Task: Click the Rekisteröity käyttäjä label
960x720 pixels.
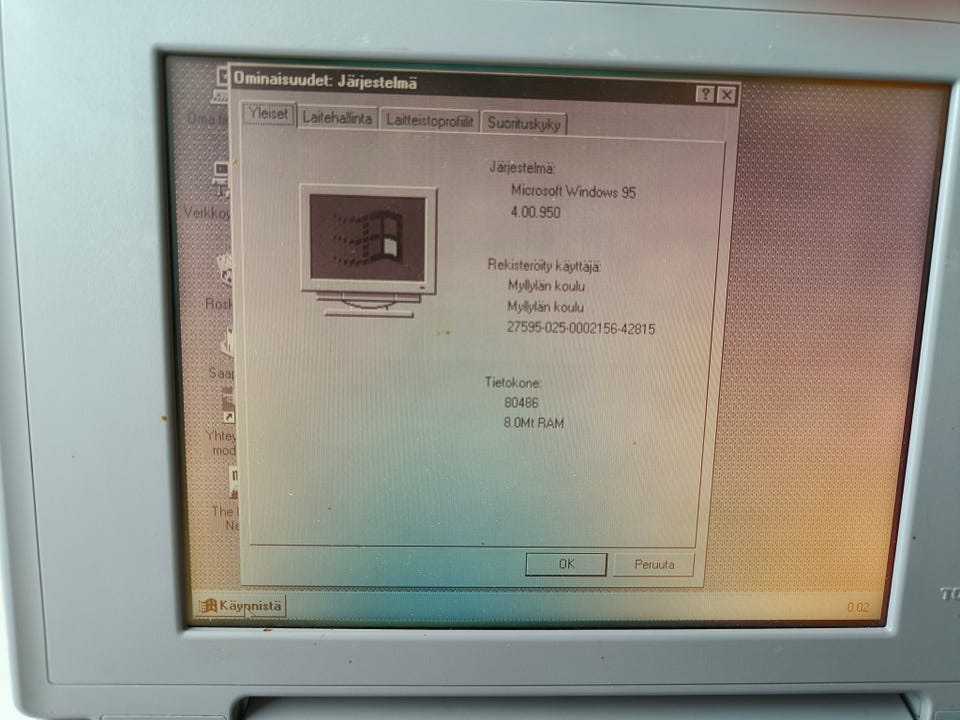Action: click(x=544, y=266)
